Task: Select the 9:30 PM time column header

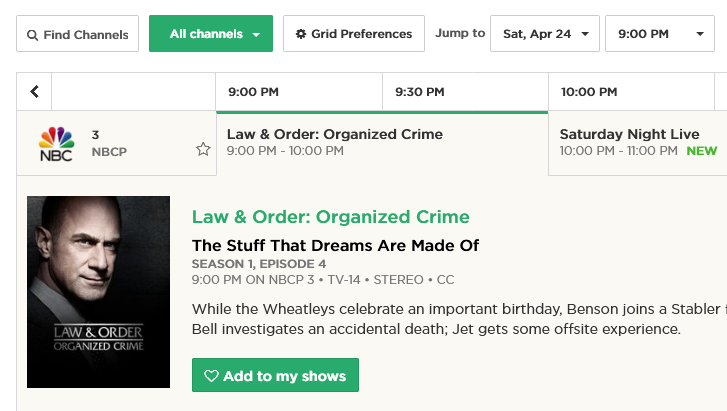Action: click(420, 92)
